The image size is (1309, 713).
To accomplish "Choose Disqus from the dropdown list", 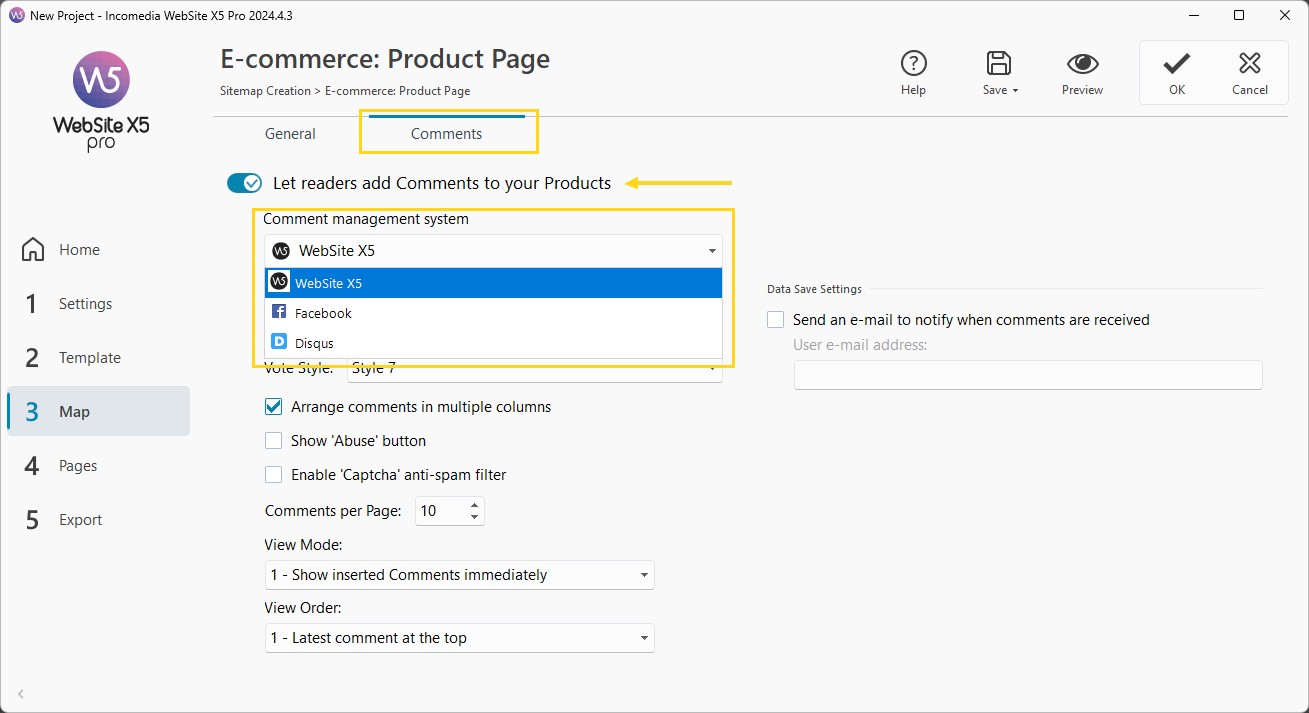I will click(x=493, y=343).
